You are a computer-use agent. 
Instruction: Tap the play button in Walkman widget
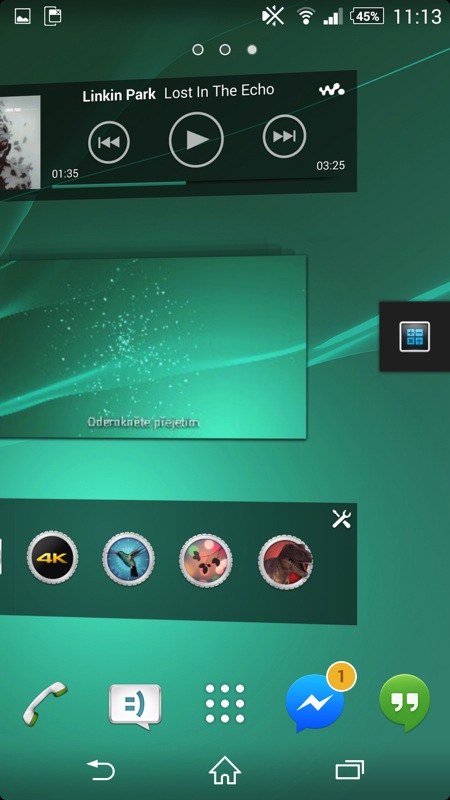(x=196, y=140)
